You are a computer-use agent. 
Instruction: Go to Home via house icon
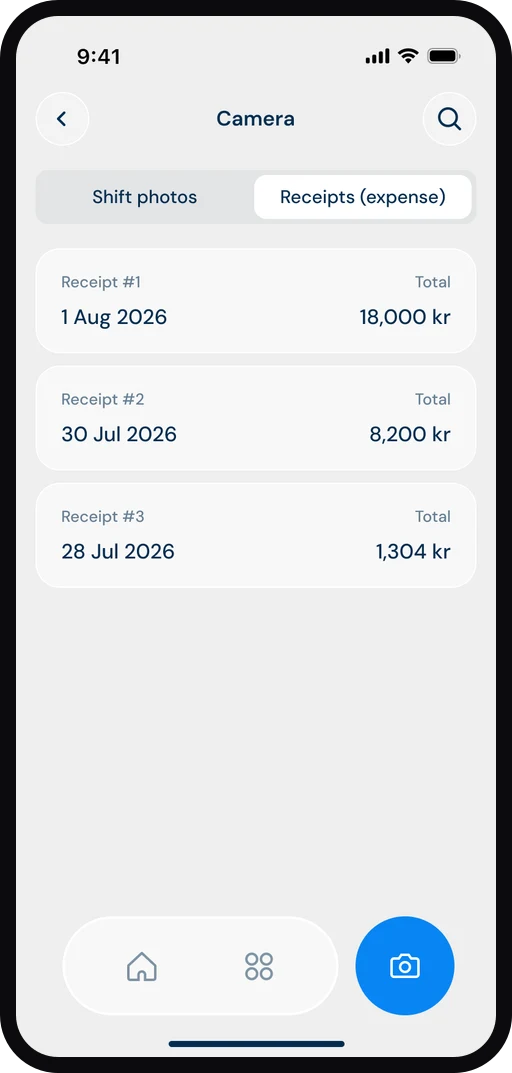[x=142, y=966]
